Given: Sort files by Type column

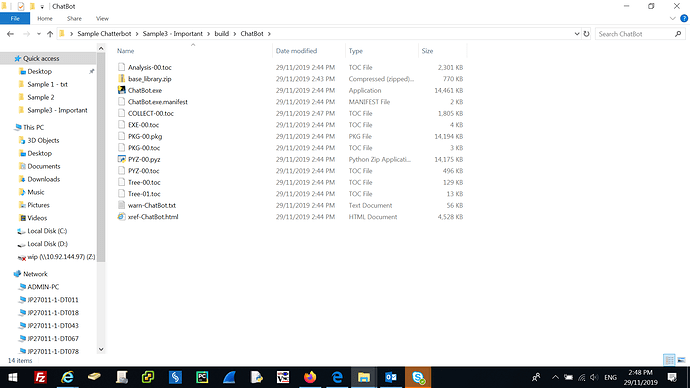Looking at the screenshot, I should tap(356, 51).
